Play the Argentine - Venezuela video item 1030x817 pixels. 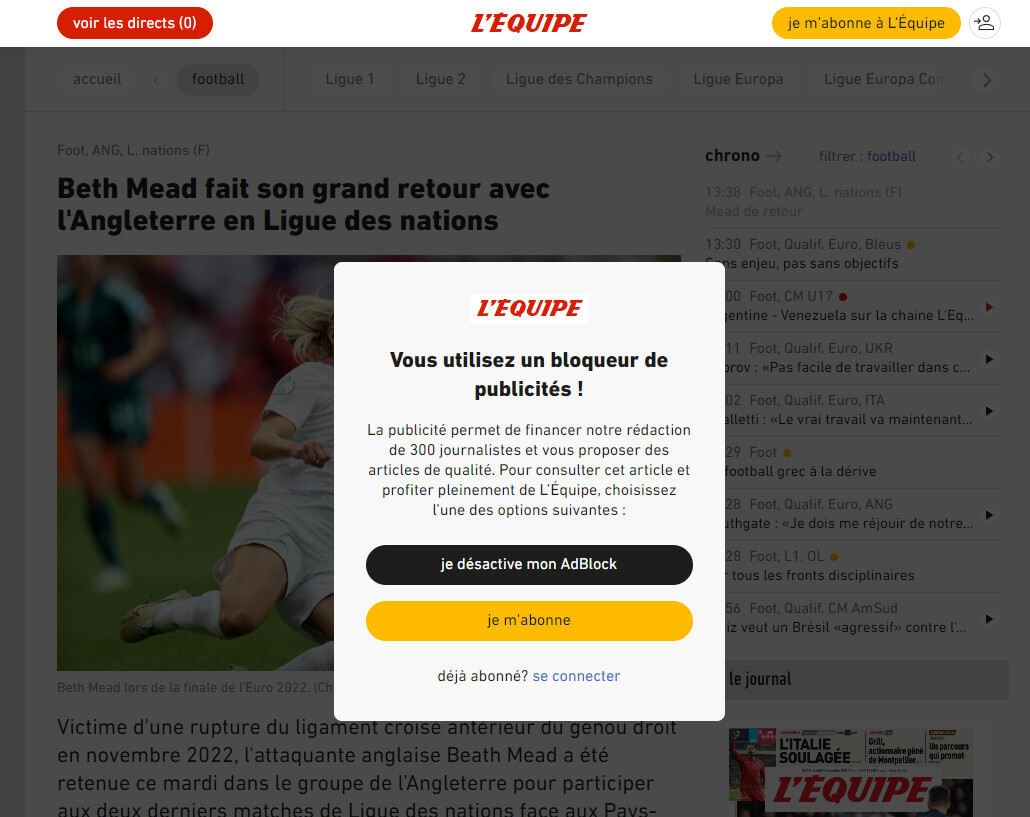click(x=989, y=307)
